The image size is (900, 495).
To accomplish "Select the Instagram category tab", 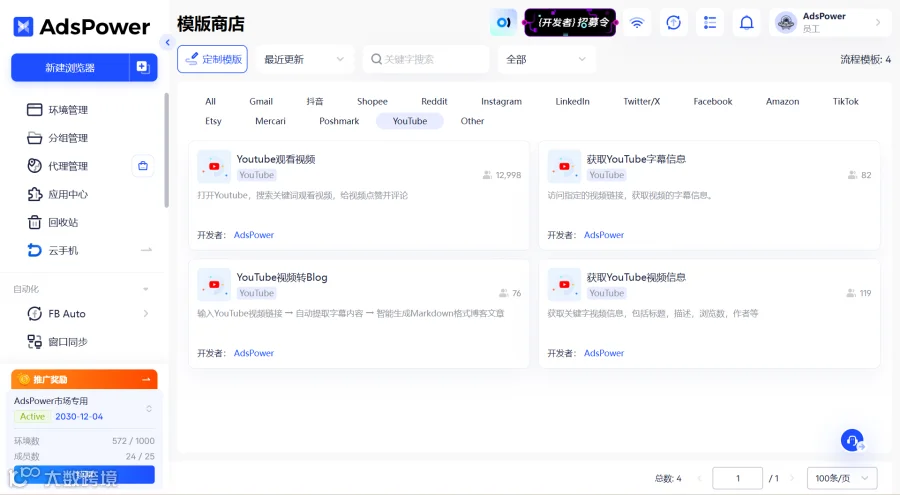I will click(x=501, y=102).
